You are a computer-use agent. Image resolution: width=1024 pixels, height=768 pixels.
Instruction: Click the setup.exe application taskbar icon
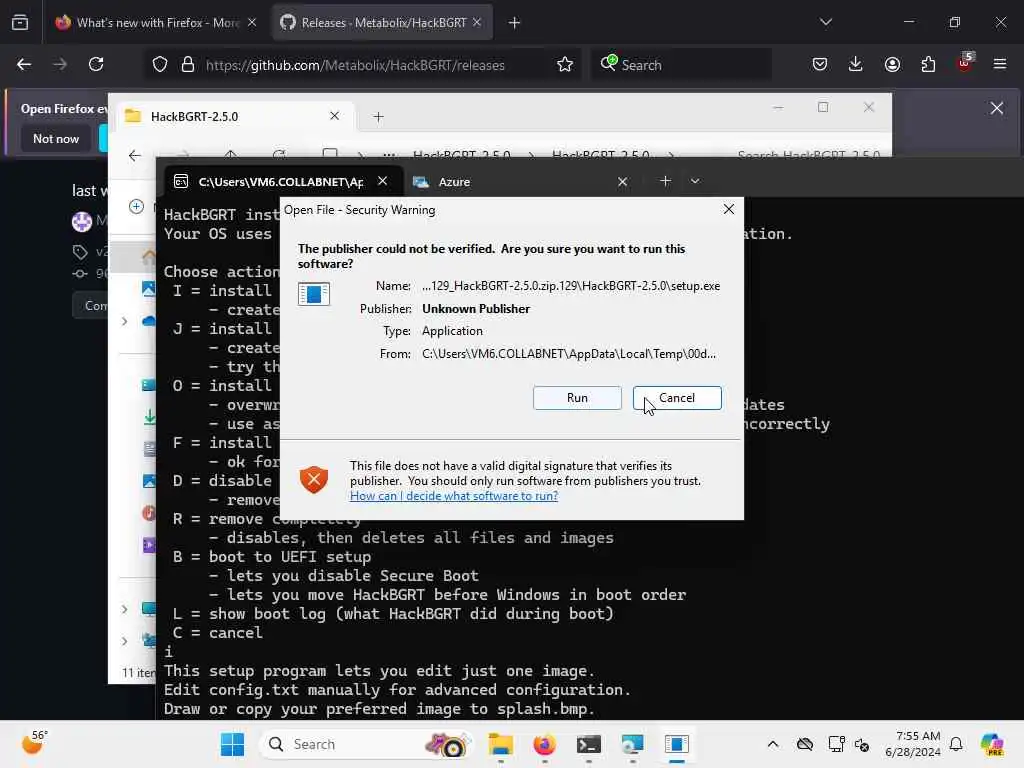coord(677,744)
